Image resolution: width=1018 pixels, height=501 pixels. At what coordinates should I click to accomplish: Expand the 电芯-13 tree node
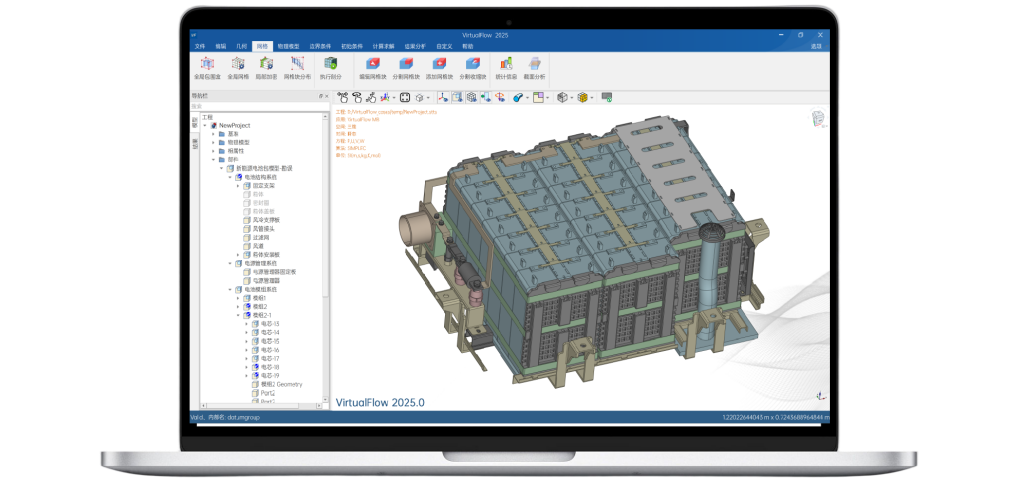click(247, 324)
